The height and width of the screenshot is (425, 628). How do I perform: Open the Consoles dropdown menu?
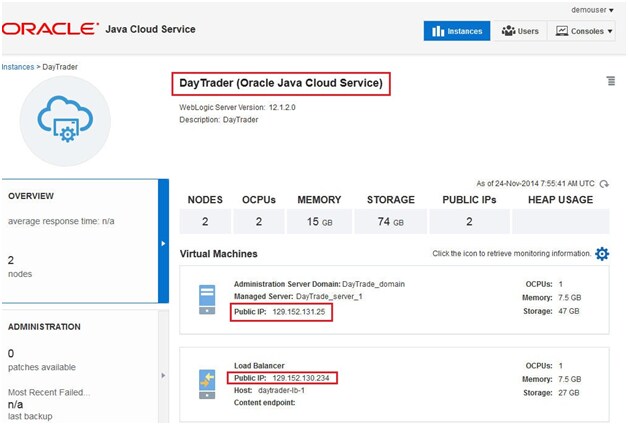[x=582, y=31]
